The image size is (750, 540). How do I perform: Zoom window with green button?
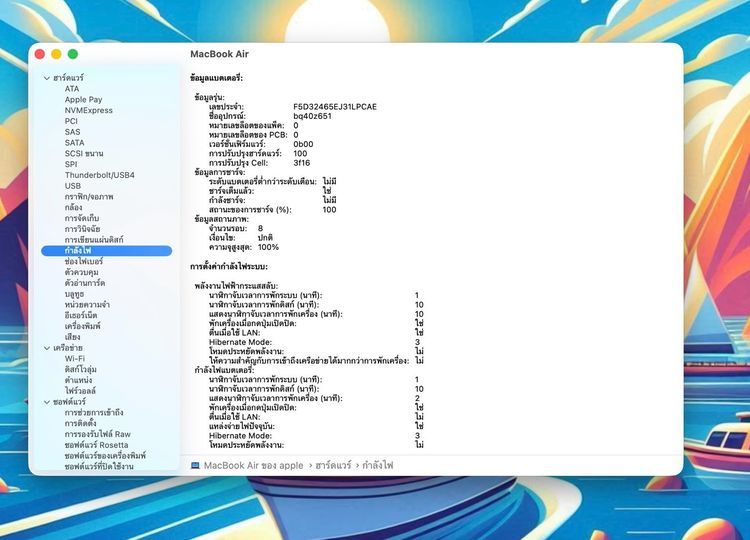pyautogui.click(x=73, y=54)
